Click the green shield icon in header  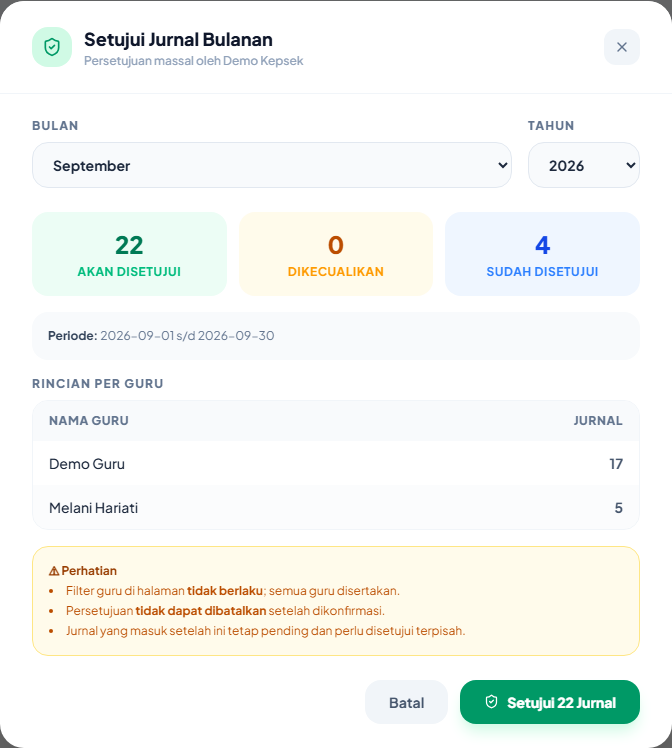tap(52, 47)
